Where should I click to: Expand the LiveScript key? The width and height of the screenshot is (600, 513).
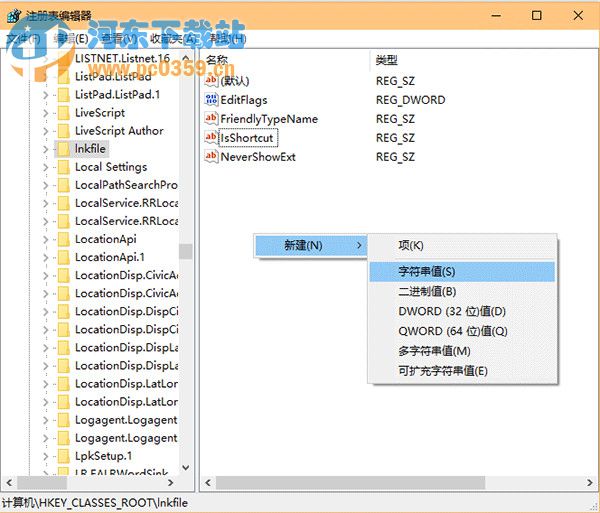pyautogui.click(x=46, y=113)
